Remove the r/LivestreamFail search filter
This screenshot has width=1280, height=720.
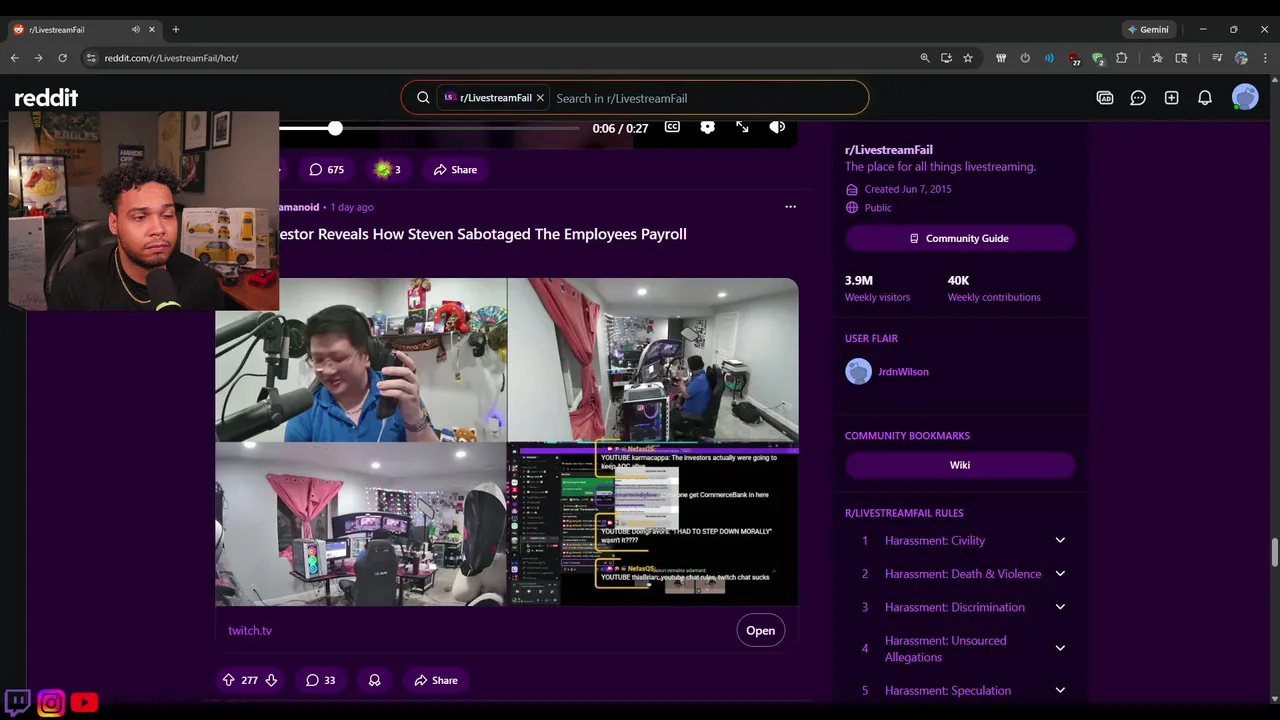[x=540, y=98]
